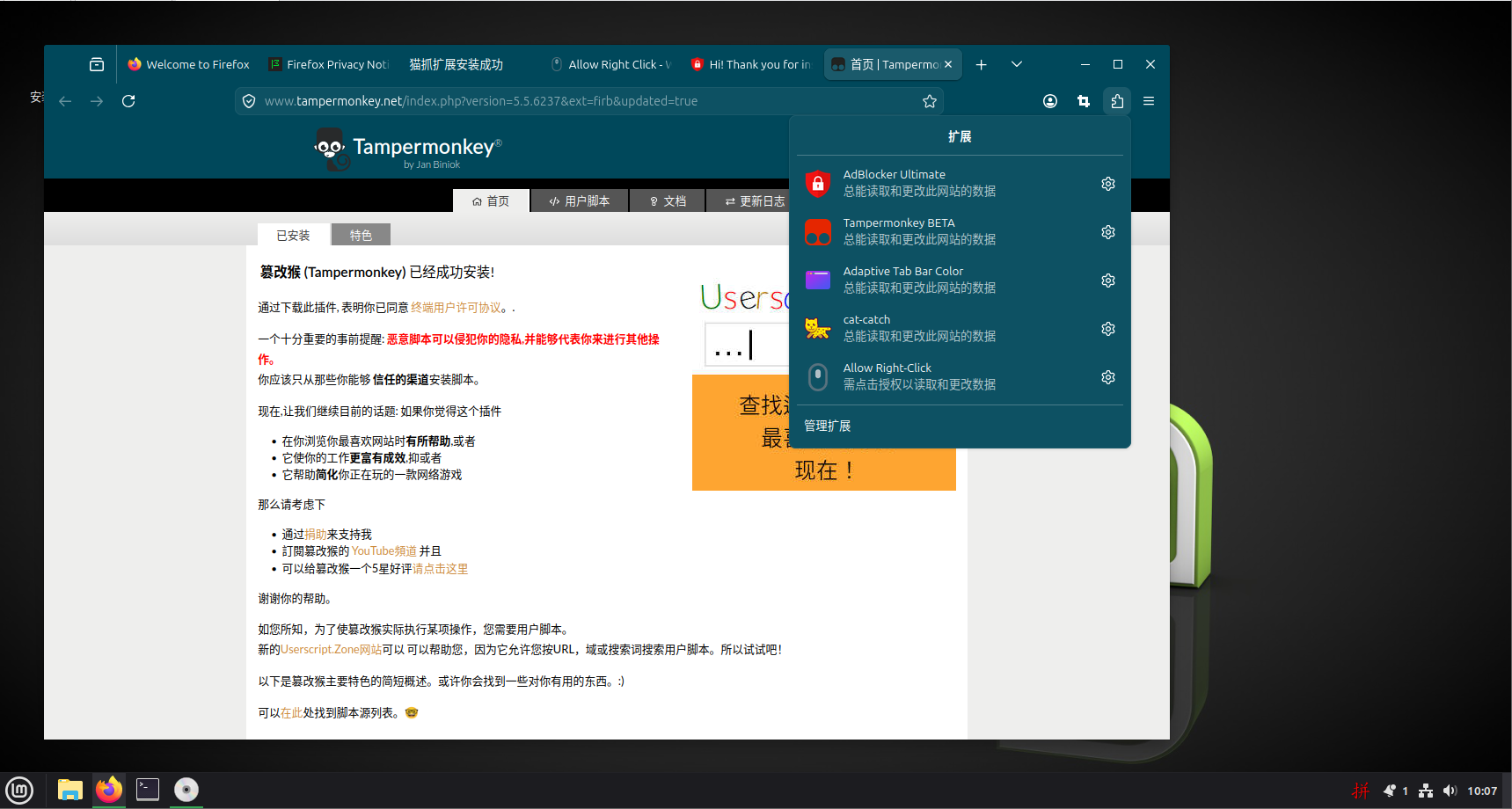Image resolution: width=1512 pixels, height=809 pixels.
Task: Switch to Hi! Thank you tab
Action: pos(751,64)
